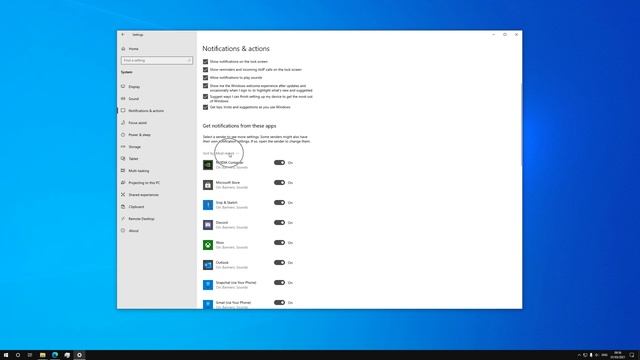Click the Sound icon in the sidebar

point(123,98)
